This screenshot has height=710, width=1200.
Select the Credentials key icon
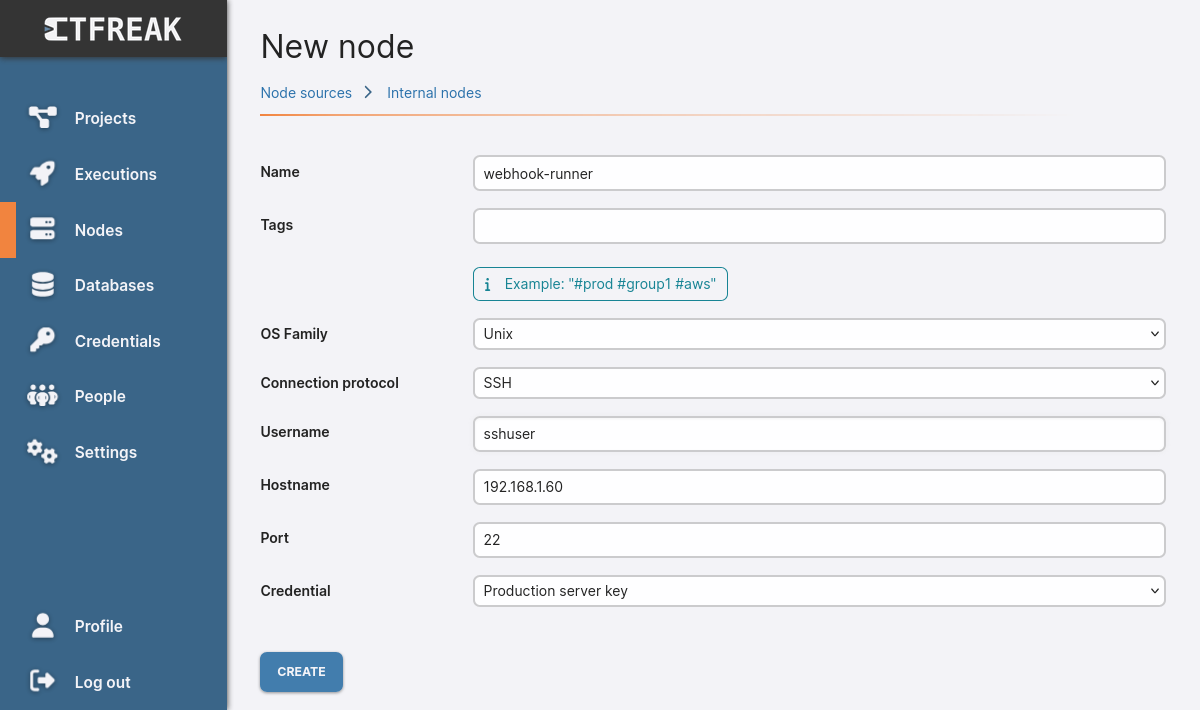[42, 341]
